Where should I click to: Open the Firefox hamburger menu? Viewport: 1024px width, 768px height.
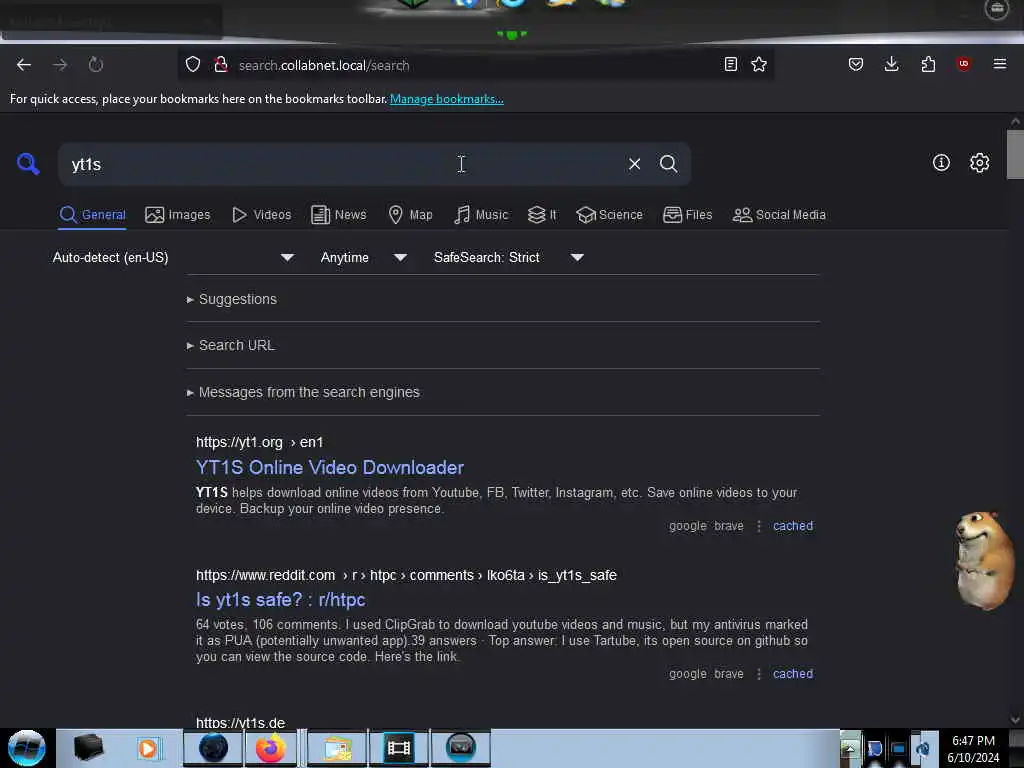tap(999, 64)
